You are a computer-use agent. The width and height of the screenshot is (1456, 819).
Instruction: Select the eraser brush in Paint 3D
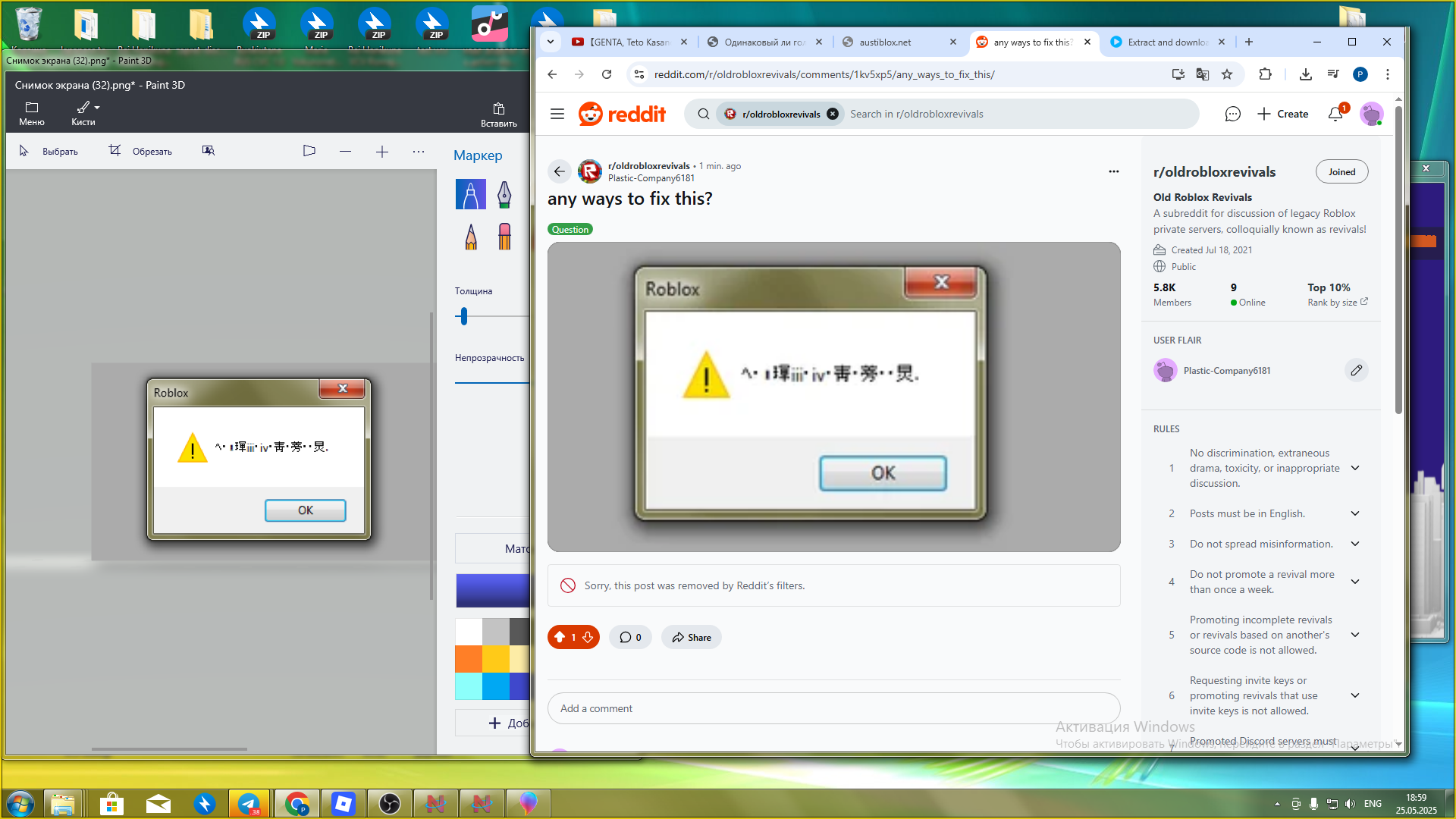504,237
